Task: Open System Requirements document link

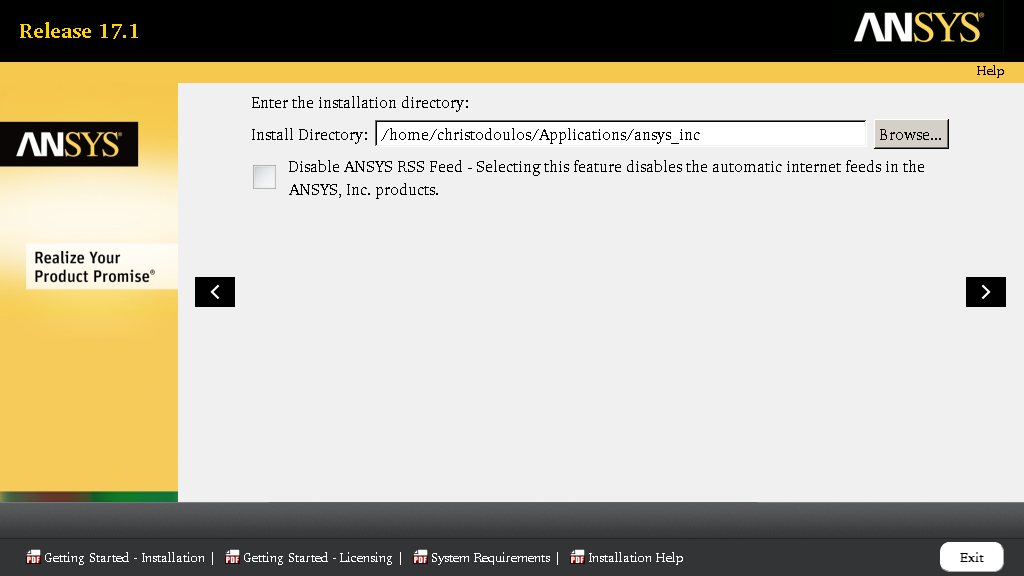Action: coord(490,558)
